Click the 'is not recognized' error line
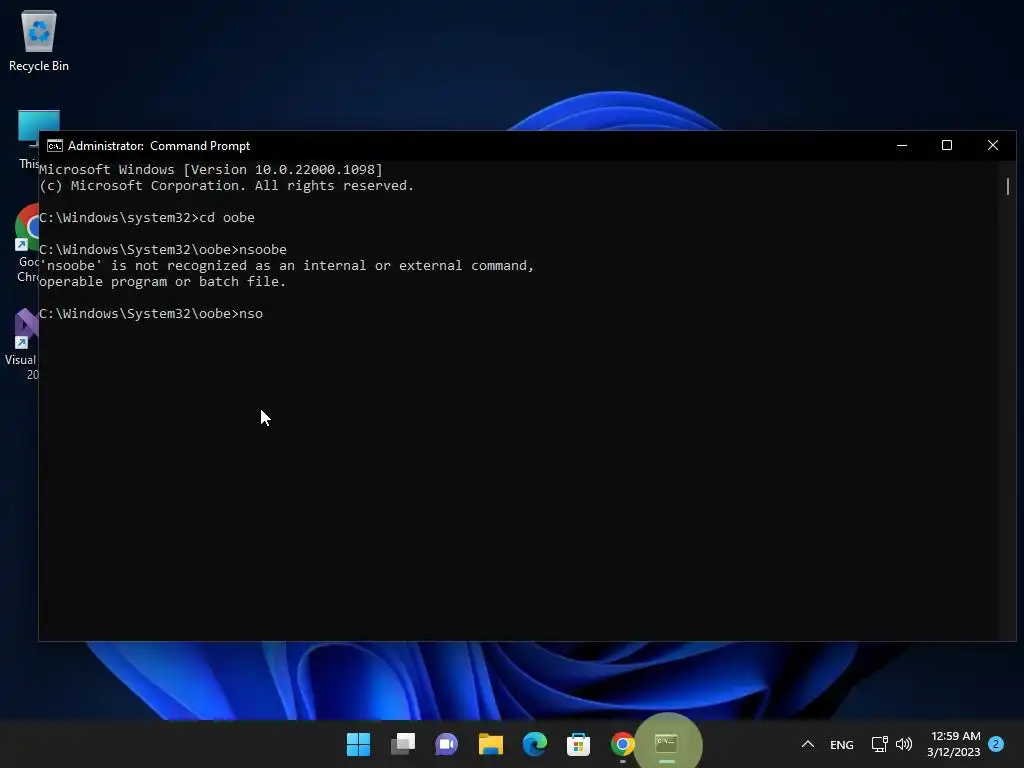This screenshot has height=768, width=1024. 287,266
